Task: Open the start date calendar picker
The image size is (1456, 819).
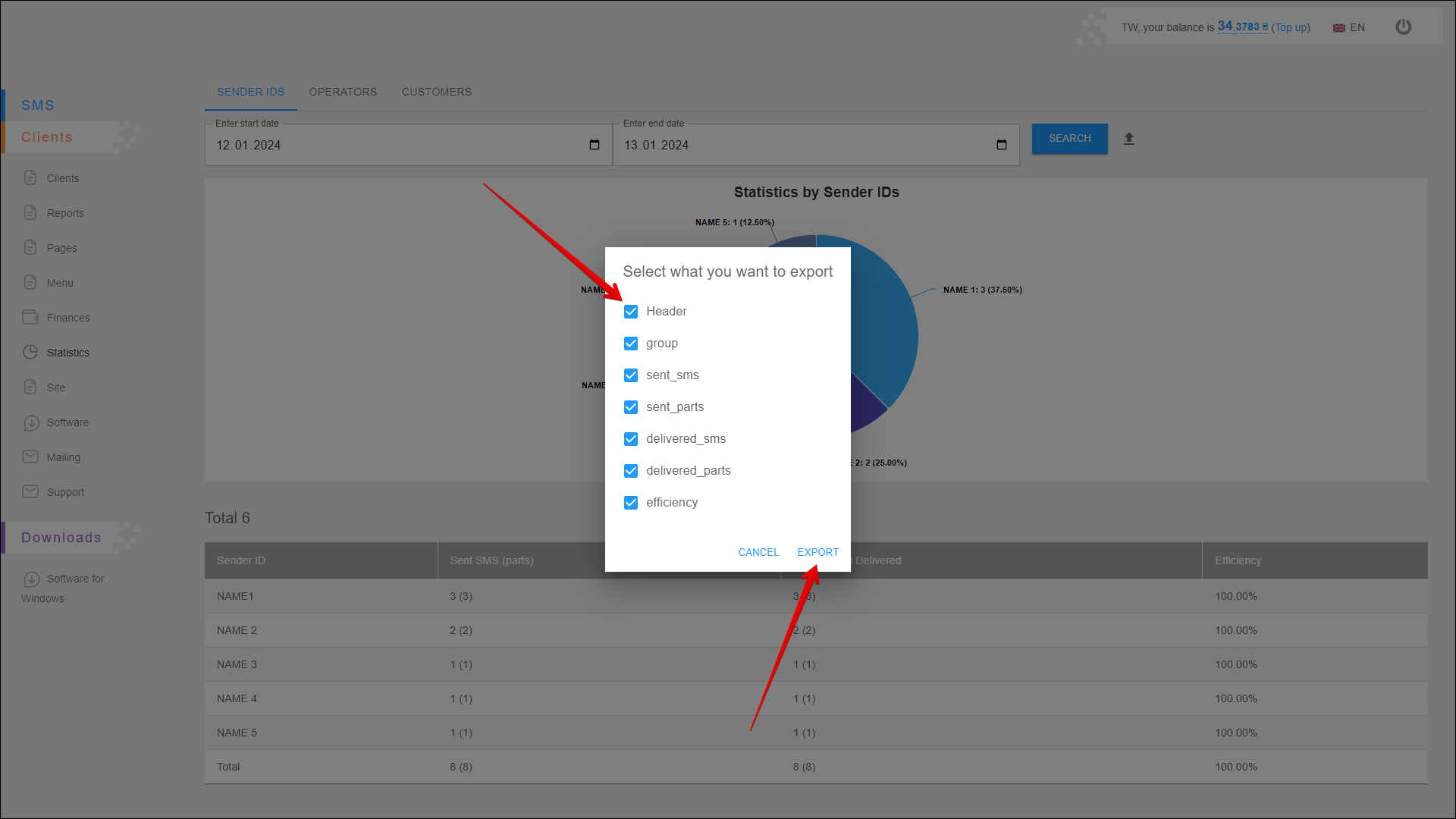Action: click(595, 145)
